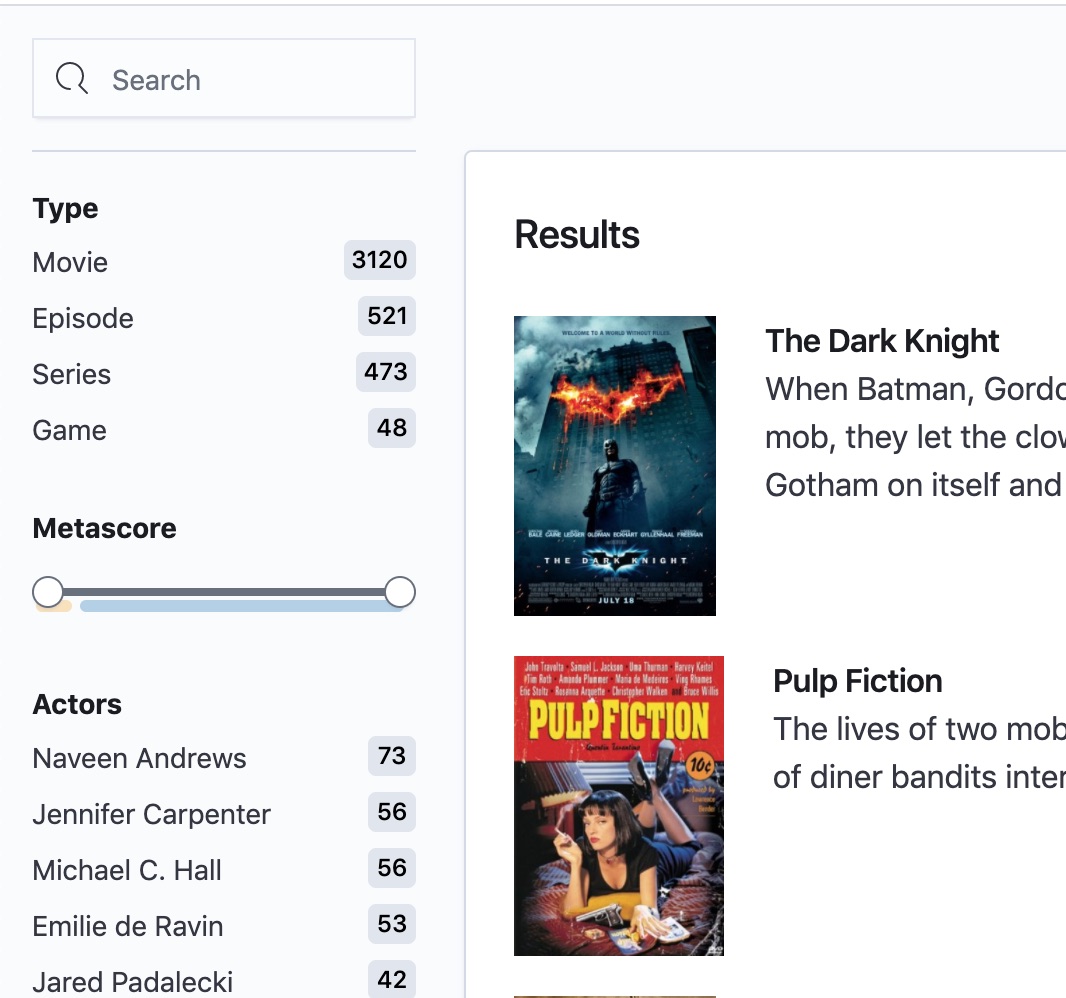The height and width of the screenshot is (998, 1066).
Task: Focus the Search input field
Action: tap(224, 78)
